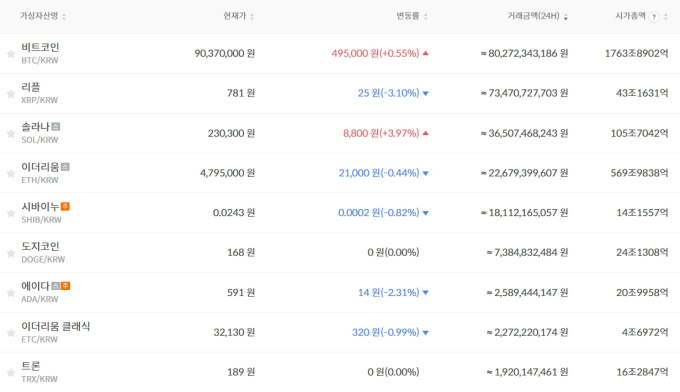Click the DOGE/KRW ticker label
Viewport: 680px width, 392px height.
click(x=43, y=259)
